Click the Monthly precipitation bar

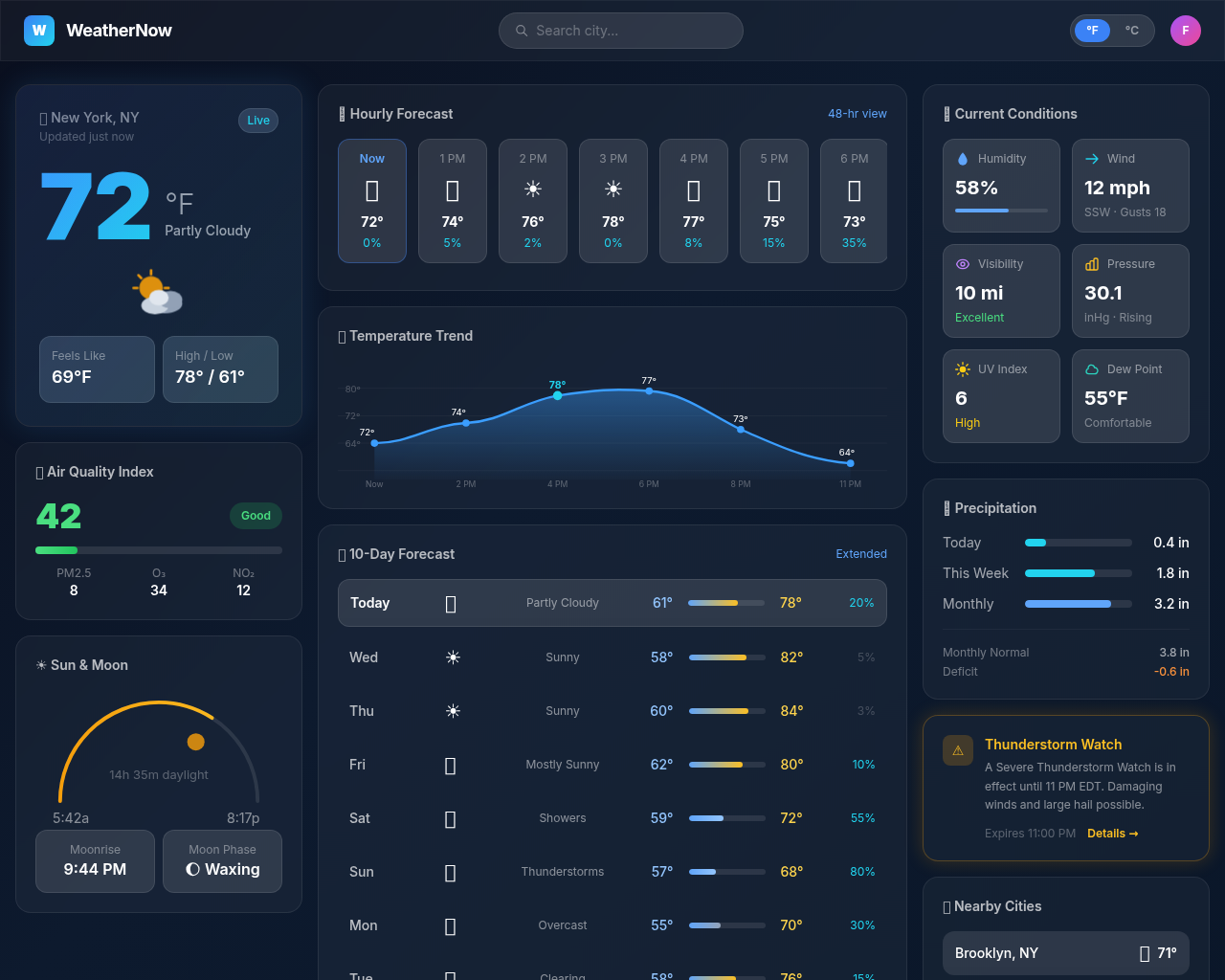point(1079,604)
